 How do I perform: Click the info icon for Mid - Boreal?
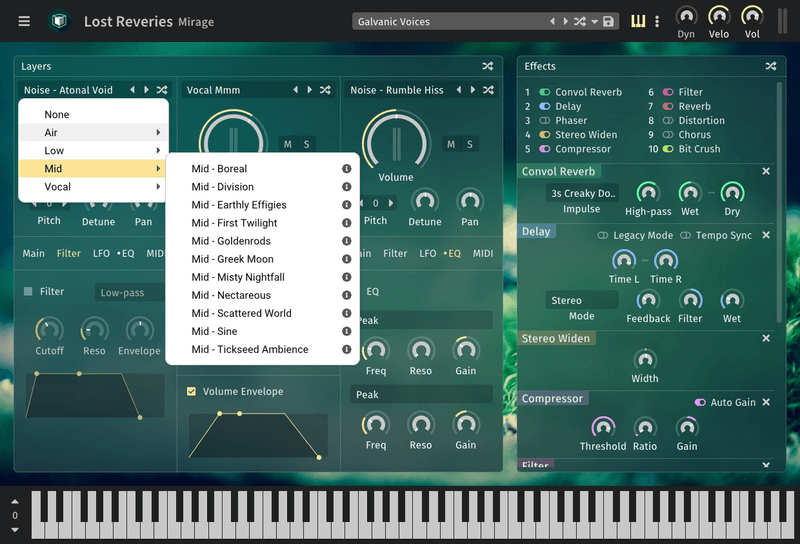347,169
